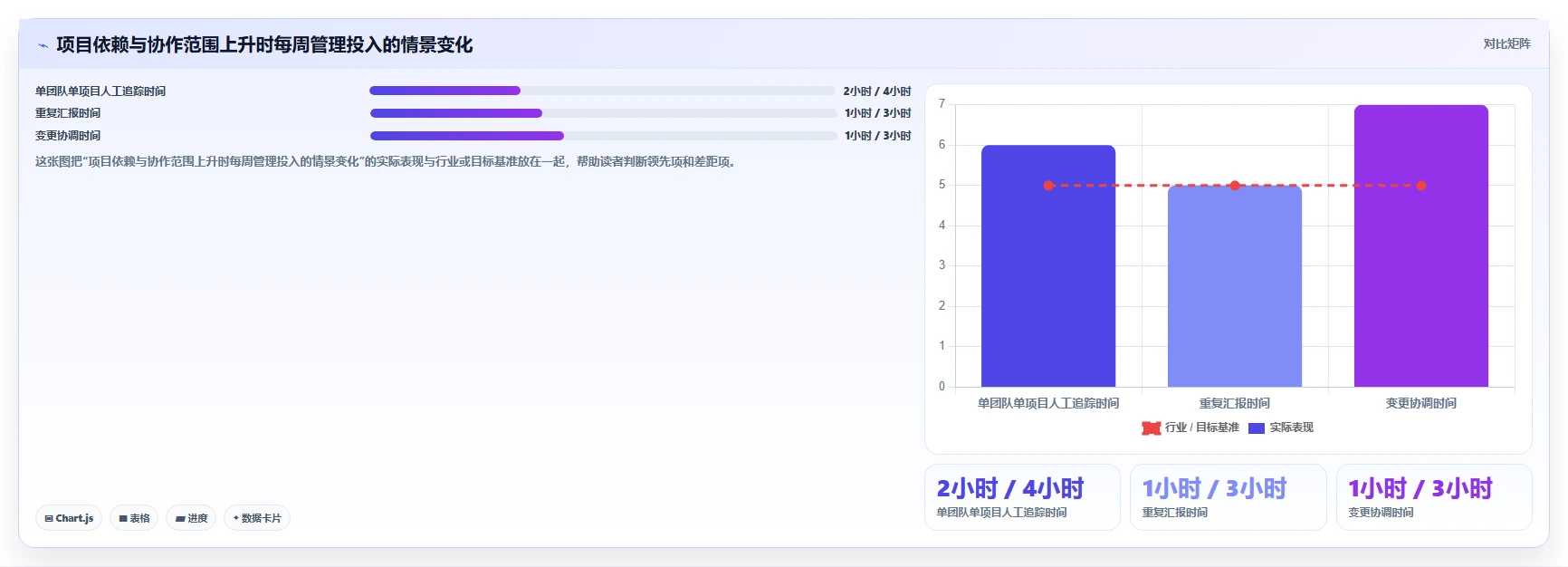
Task: Click the 变更协调时间 purple chart bar
Action: [x=1421, y=246]
